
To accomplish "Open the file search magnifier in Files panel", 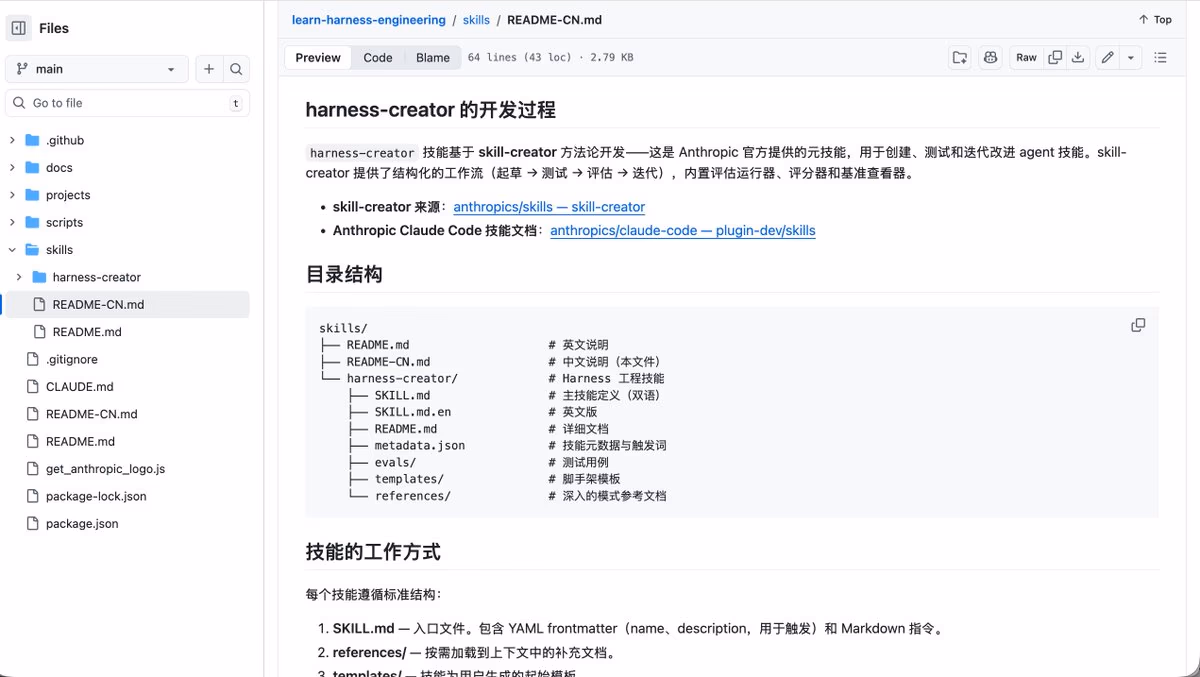I will click(x=236, y=69).
